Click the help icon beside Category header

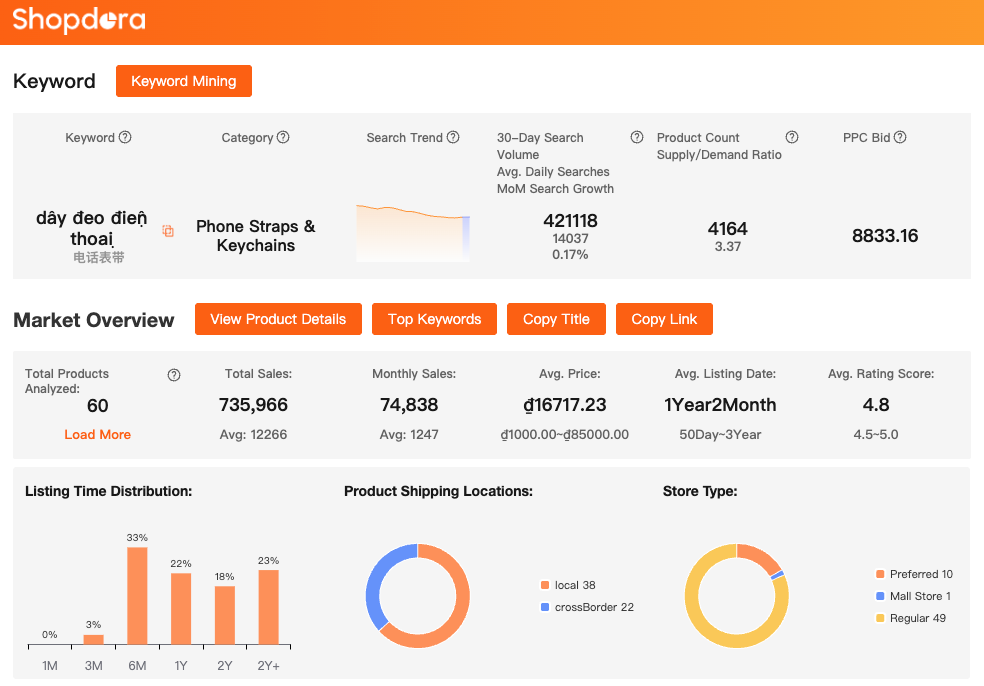(x=283, y=138)
